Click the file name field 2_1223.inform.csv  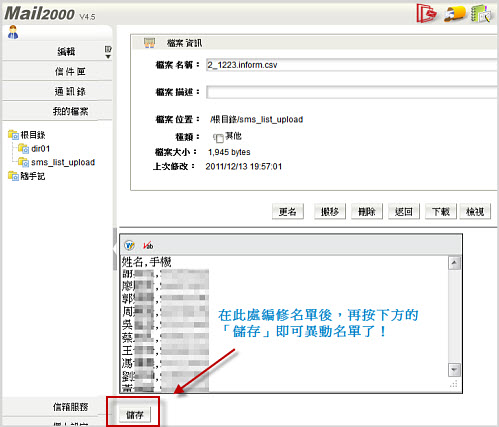tap(352, 65)
